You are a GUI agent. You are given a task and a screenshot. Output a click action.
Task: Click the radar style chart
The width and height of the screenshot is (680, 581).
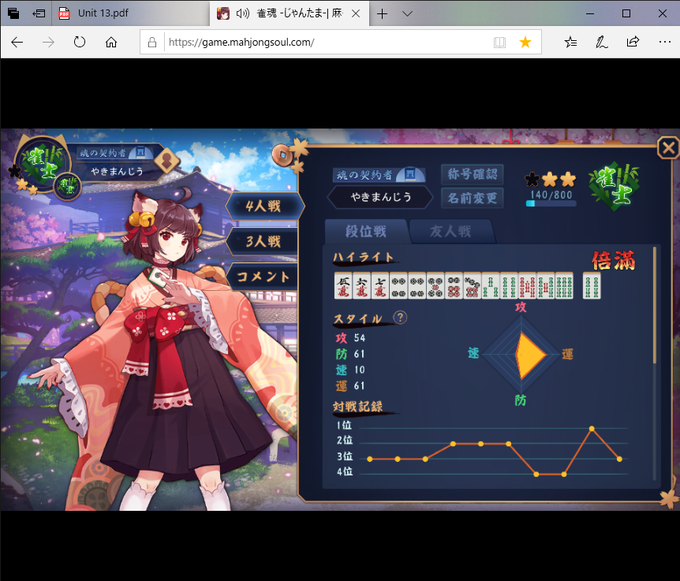521,355
